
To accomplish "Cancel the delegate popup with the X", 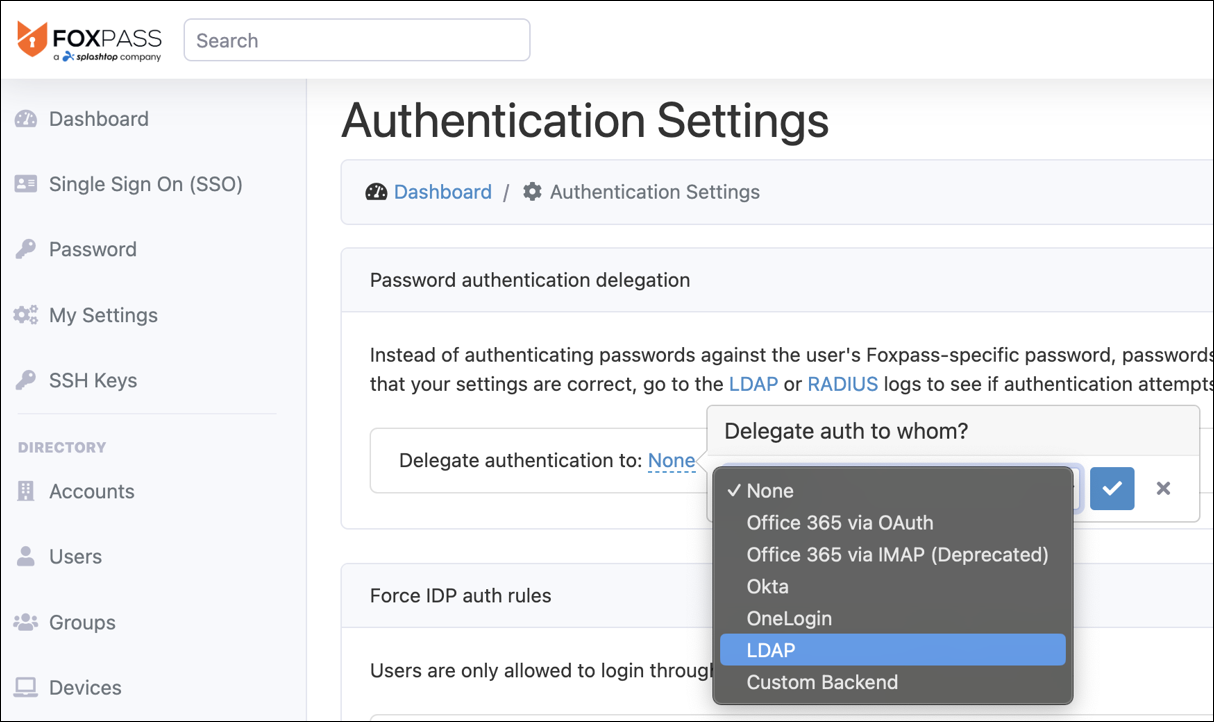I will (x=1163, y=488).
